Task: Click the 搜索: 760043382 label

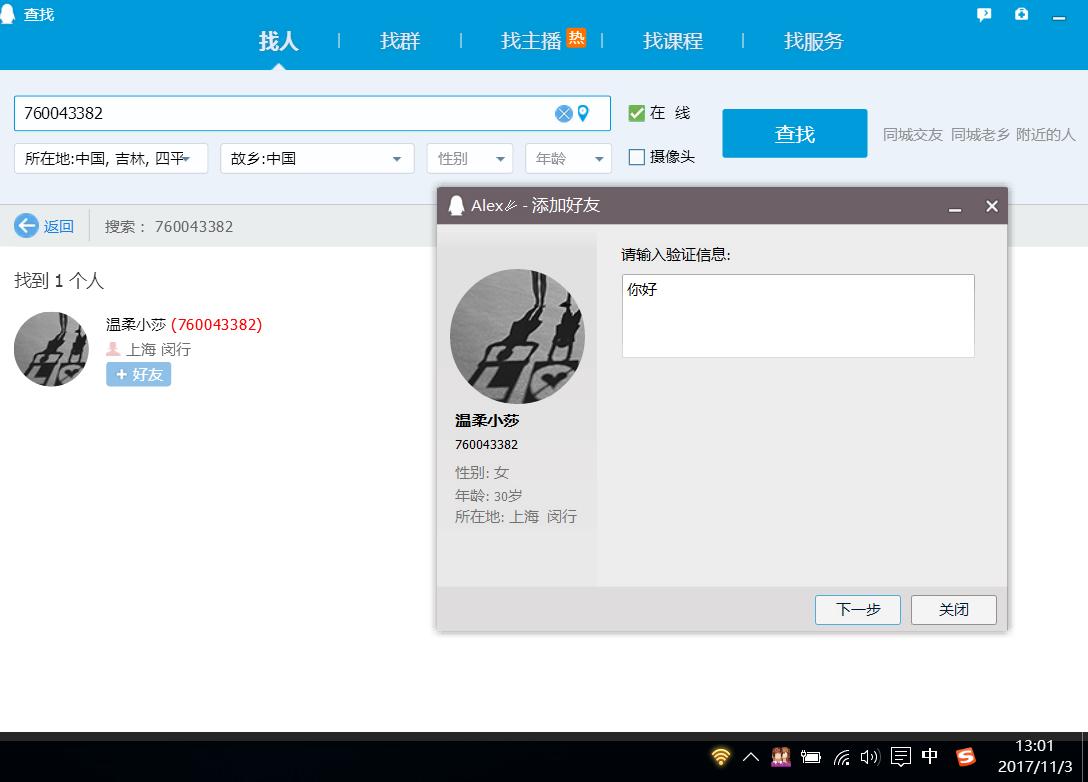Action: (169, 226)
